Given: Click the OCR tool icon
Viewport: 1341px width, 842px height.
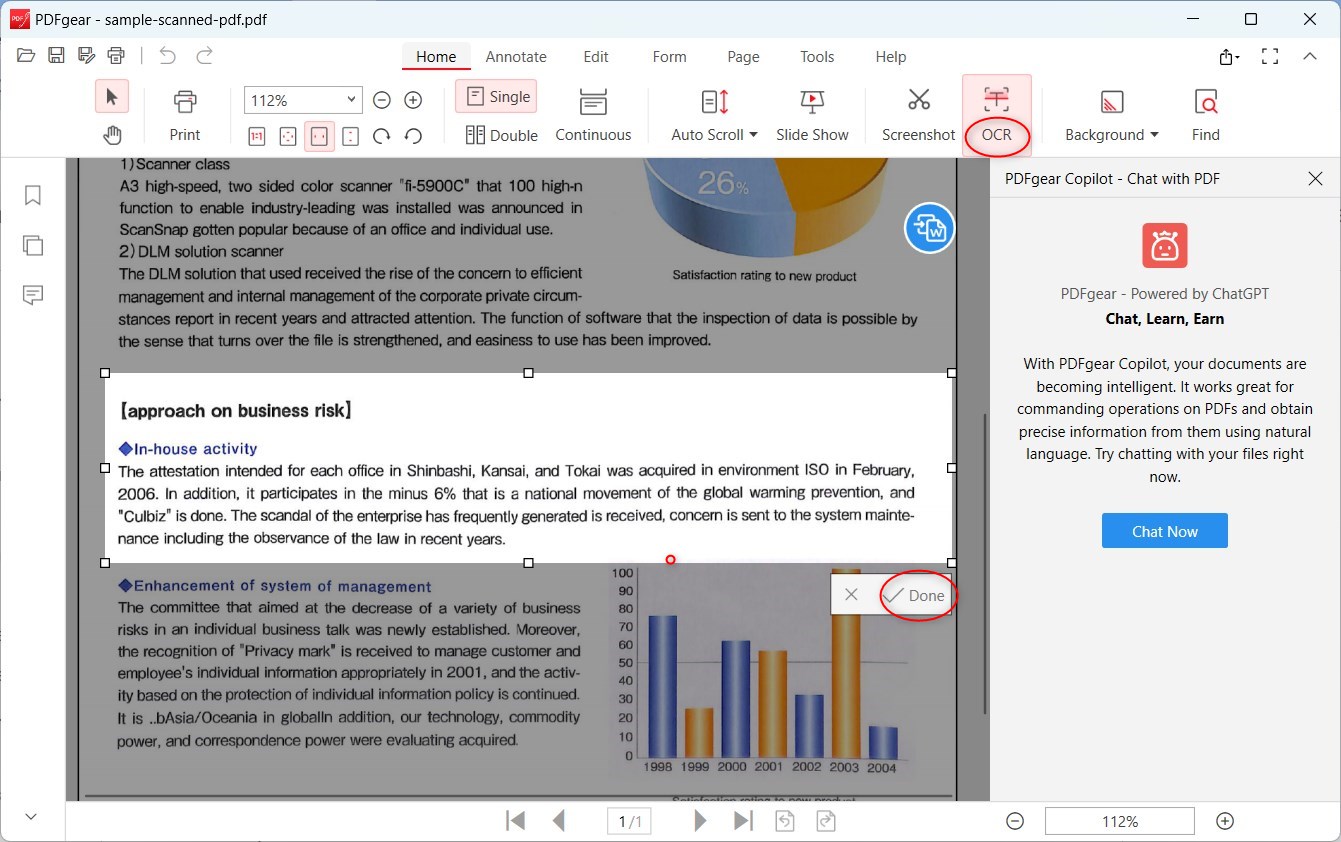Looking at the screenshot, I should [996, 100].
